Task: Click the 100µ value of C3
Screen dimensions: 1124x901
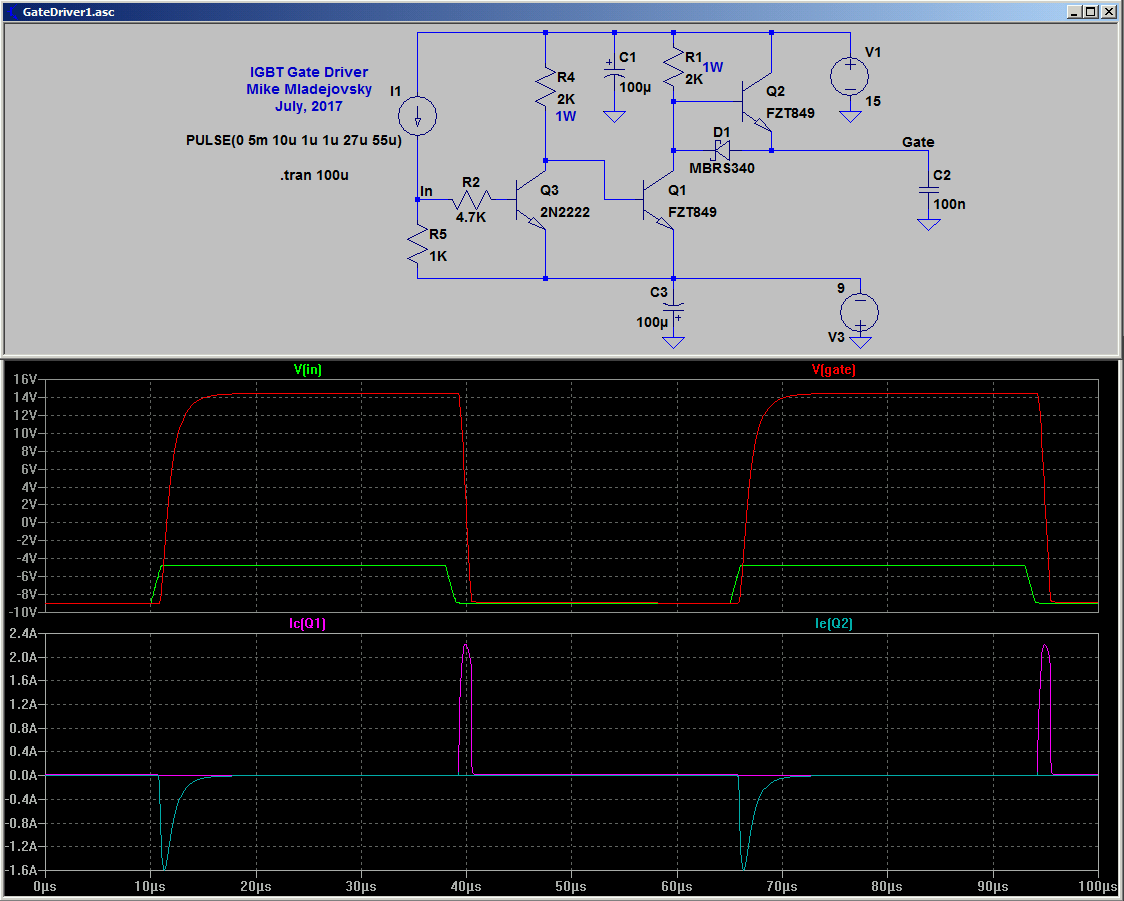Action: coord(652,323)
